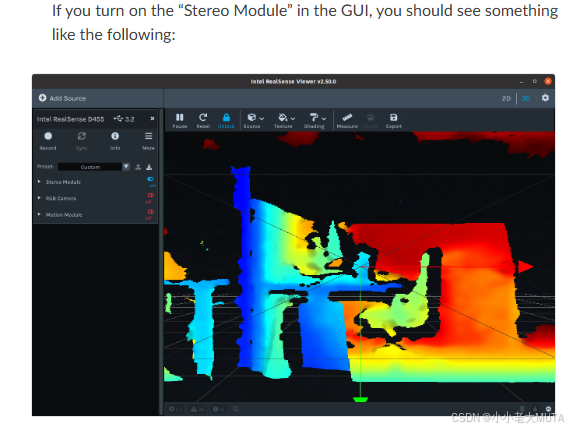Open the More hamburger menu

point(148,141)
